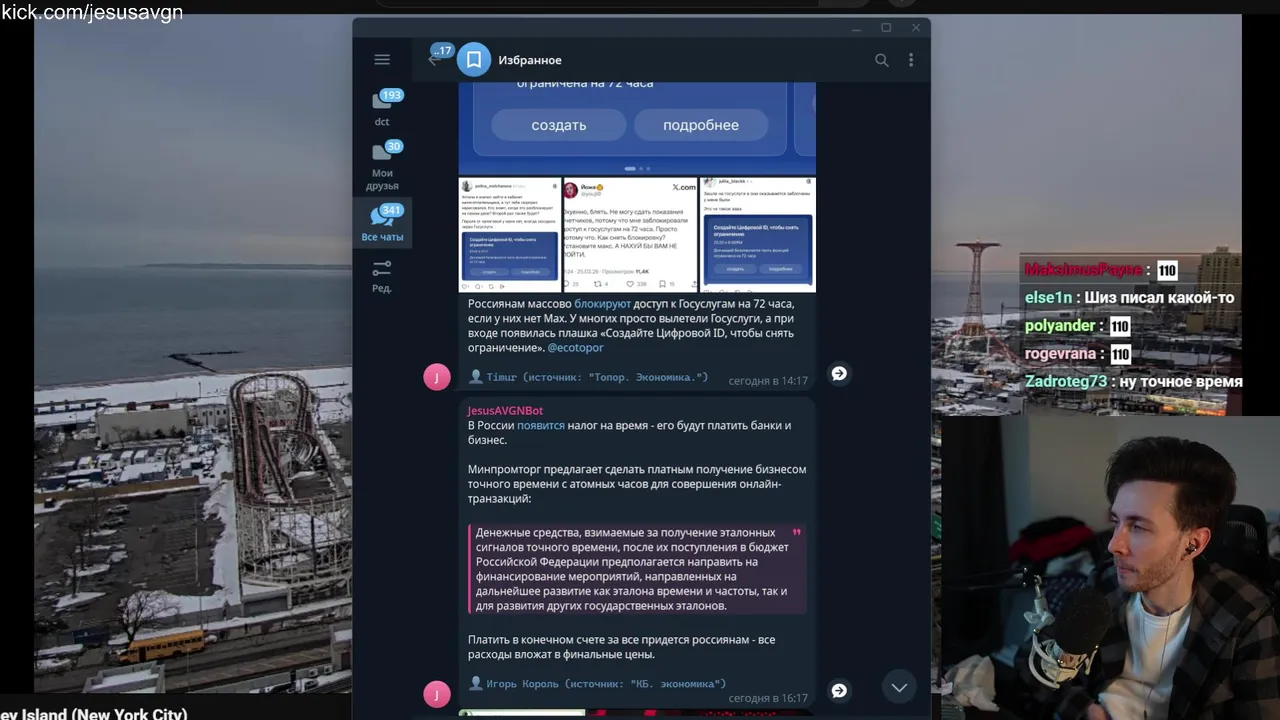Viewport: 1280px width, 720px height.
Task: Click the kick.com/jesusavgn overlay text
Action: point(92,12)
